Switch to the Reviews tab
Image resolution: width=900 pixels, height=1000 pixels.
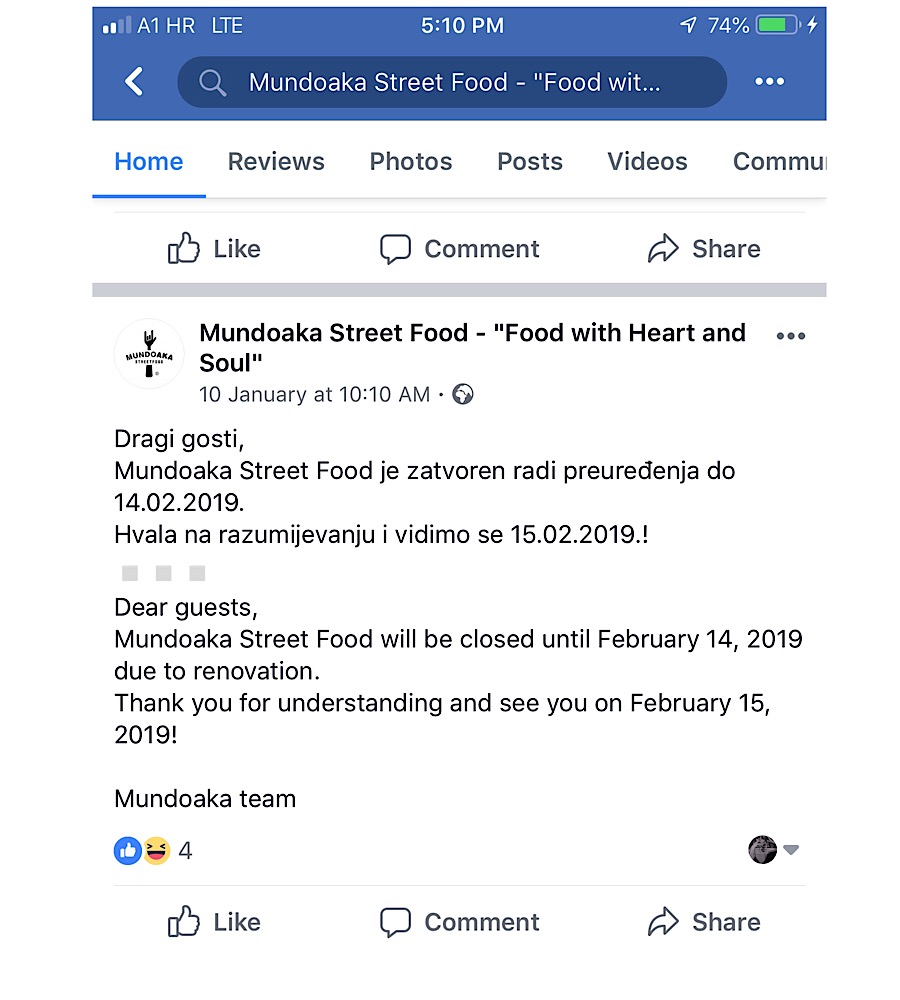pos(276,162)
